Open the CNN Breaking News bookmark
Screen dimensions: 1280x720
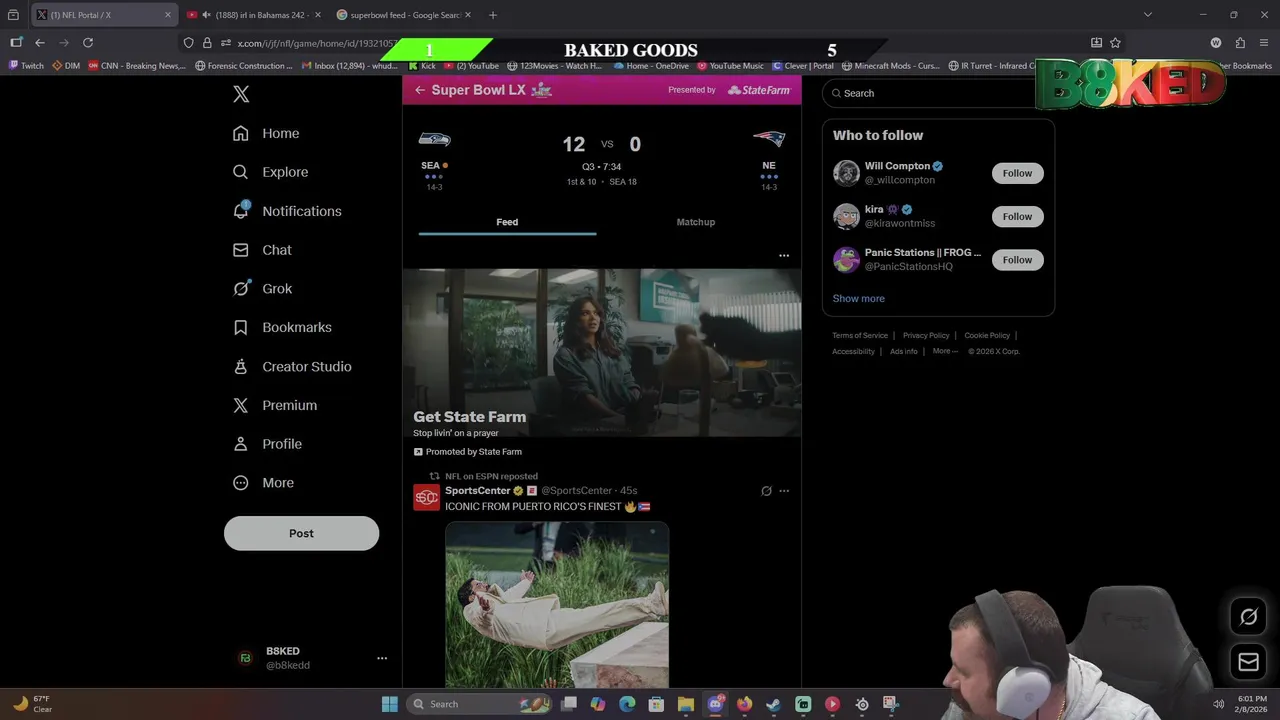point(137,66)
